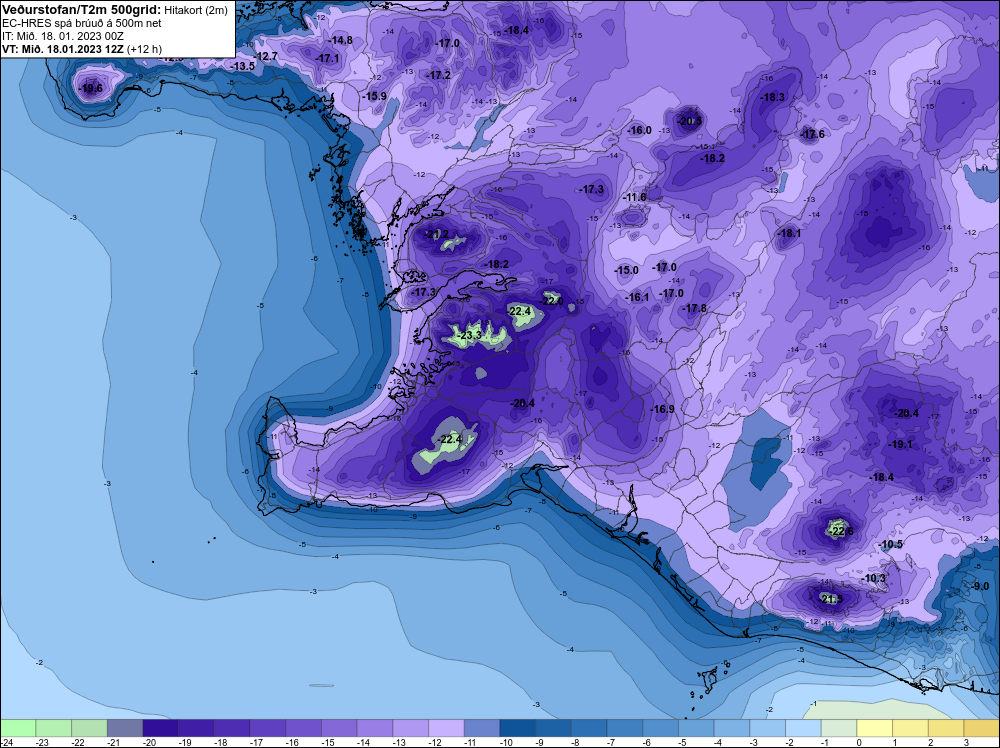Click the initial time 'IT: Mið. 18. 01. 2023 00Z'

(62, 36)
